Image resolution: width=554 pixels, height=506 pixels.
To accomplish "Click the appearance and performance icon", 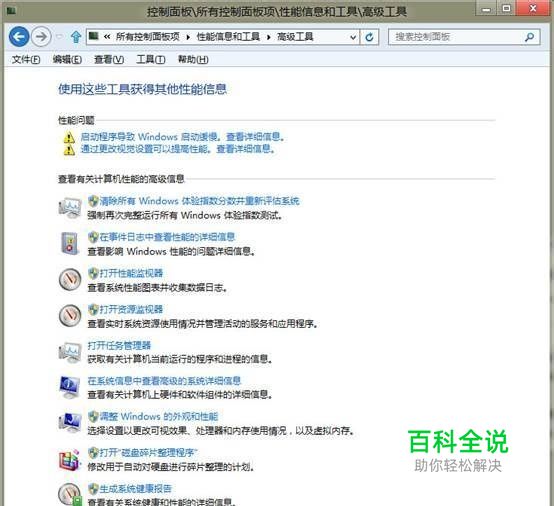I will 70,423.
